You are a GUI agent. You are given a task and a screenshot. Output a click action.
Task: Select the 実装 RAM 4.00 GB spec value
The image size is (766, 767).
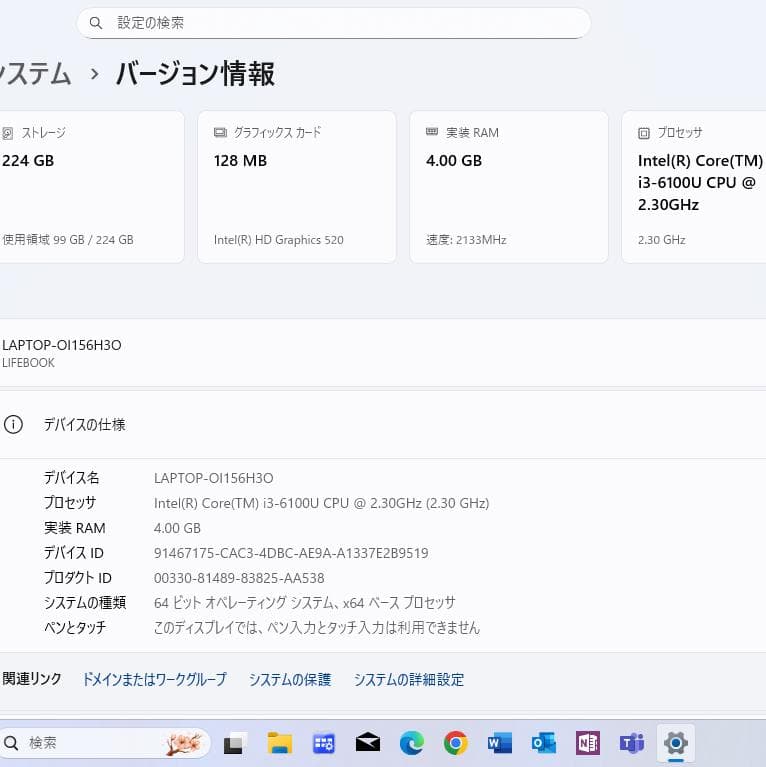[177, 528]
